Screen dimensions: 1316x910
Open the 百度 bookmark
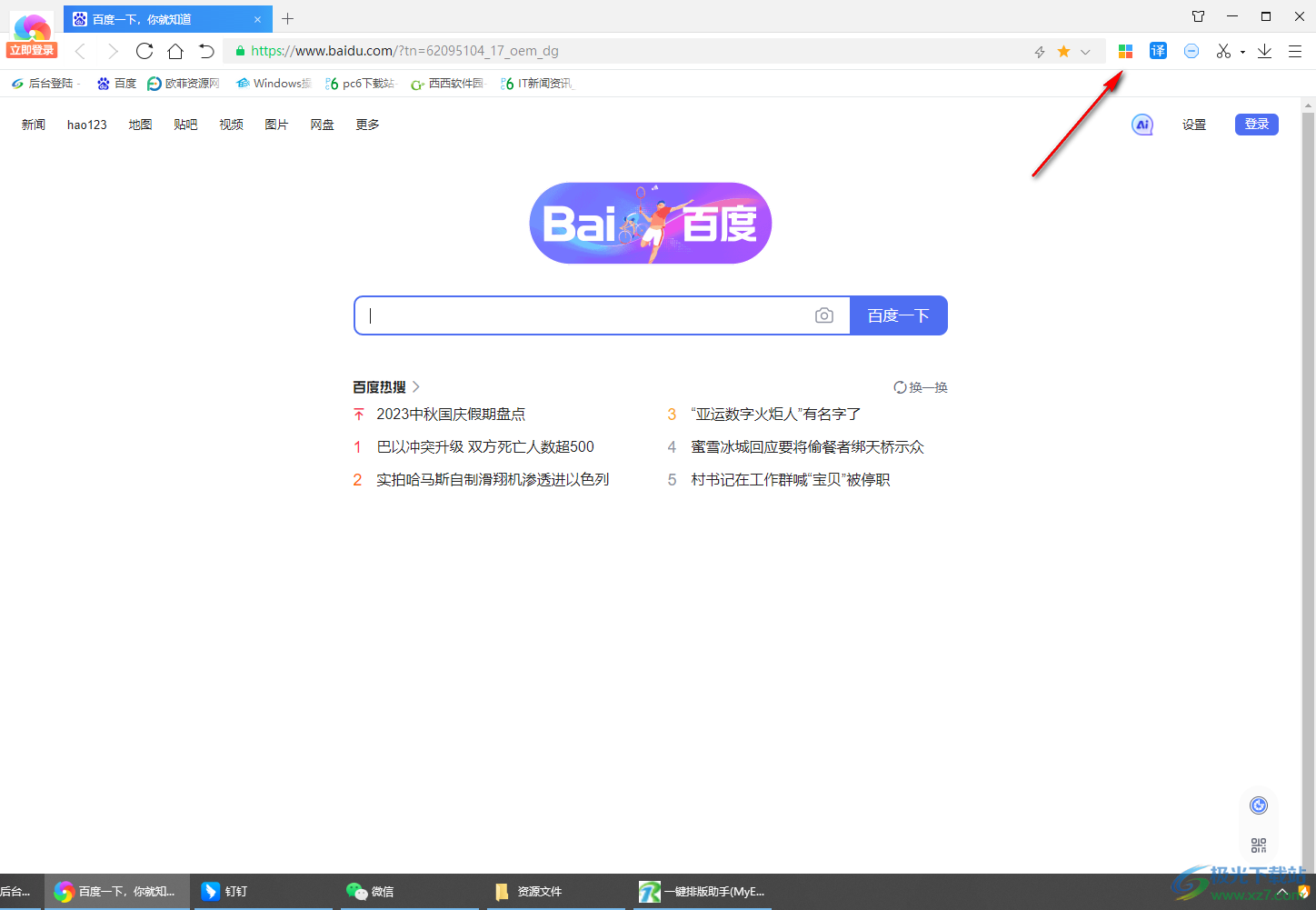point(116,84)
